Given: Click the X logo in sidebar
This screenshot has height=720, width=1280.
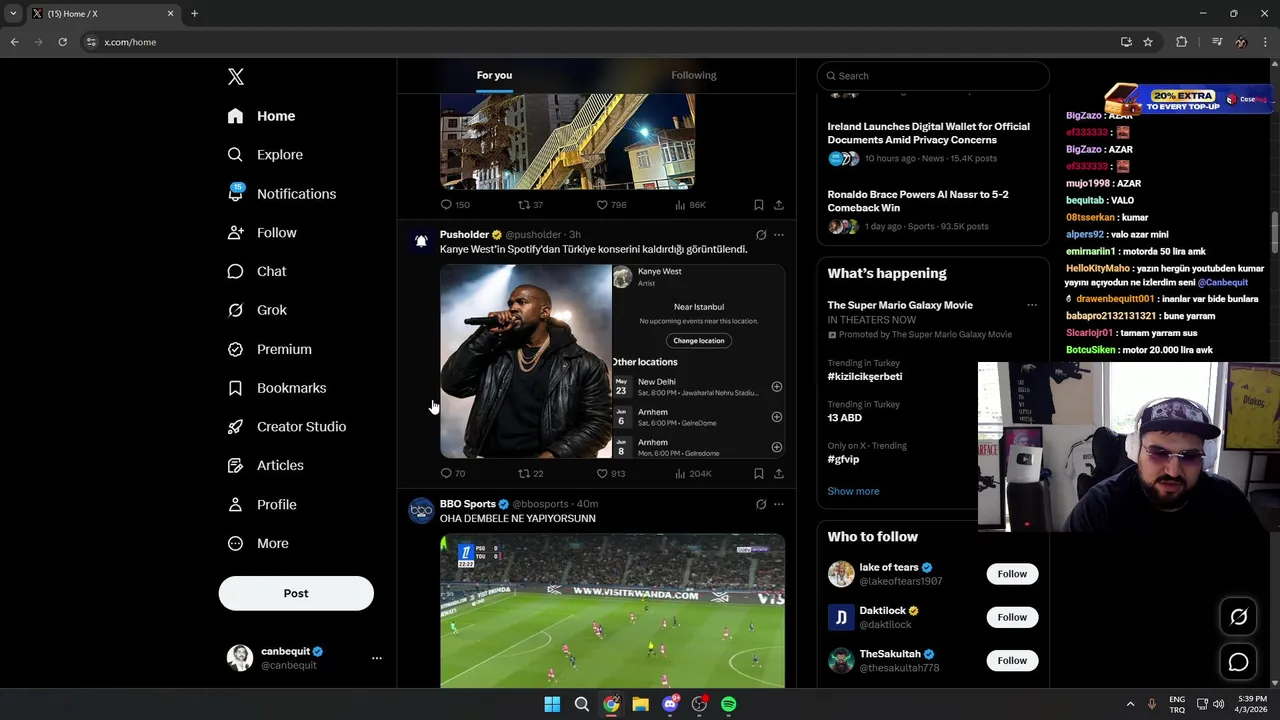Looking at the screenshot, I should 235,77.
